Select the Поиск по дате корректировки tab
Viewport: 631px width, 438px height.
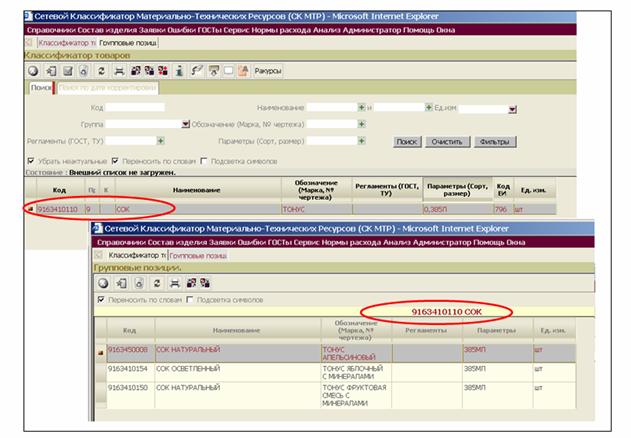click(x=107, y=88)
